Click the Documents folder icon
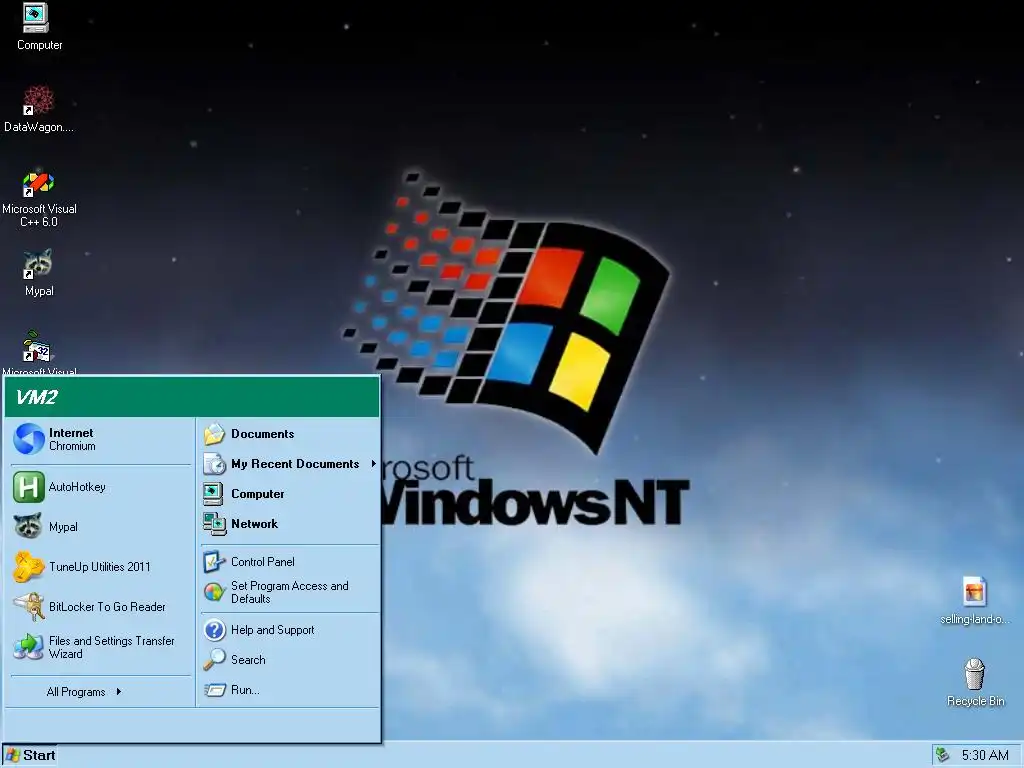 tap(214, 434)
